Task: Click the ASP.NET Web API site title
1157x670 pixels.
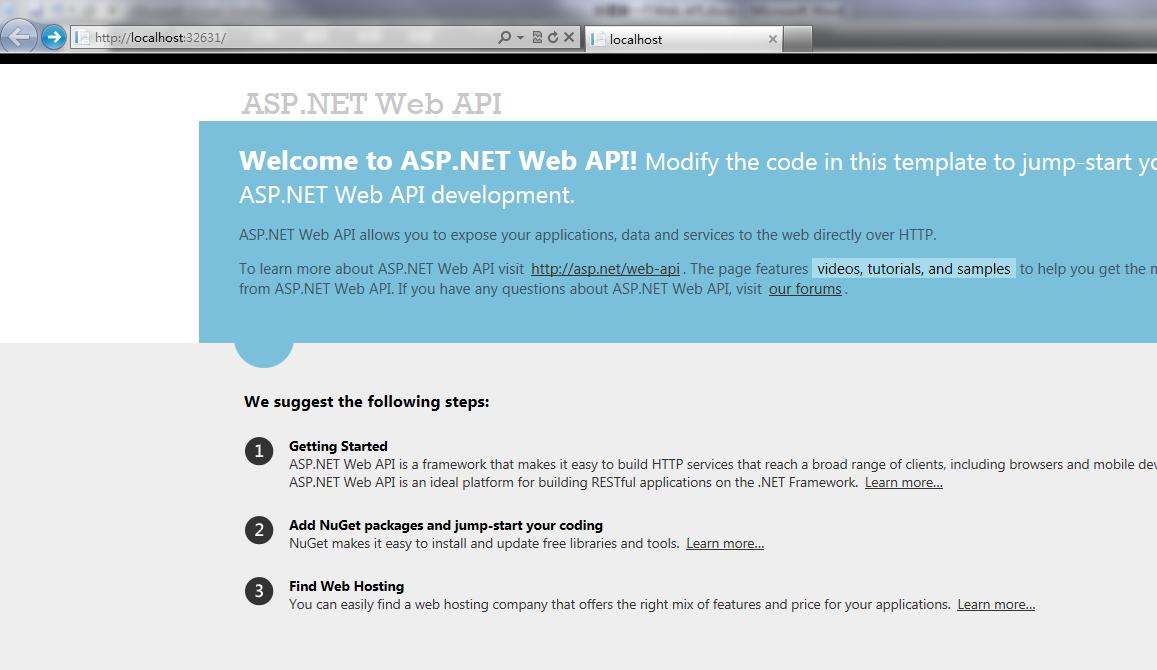Action: point(371,103)
